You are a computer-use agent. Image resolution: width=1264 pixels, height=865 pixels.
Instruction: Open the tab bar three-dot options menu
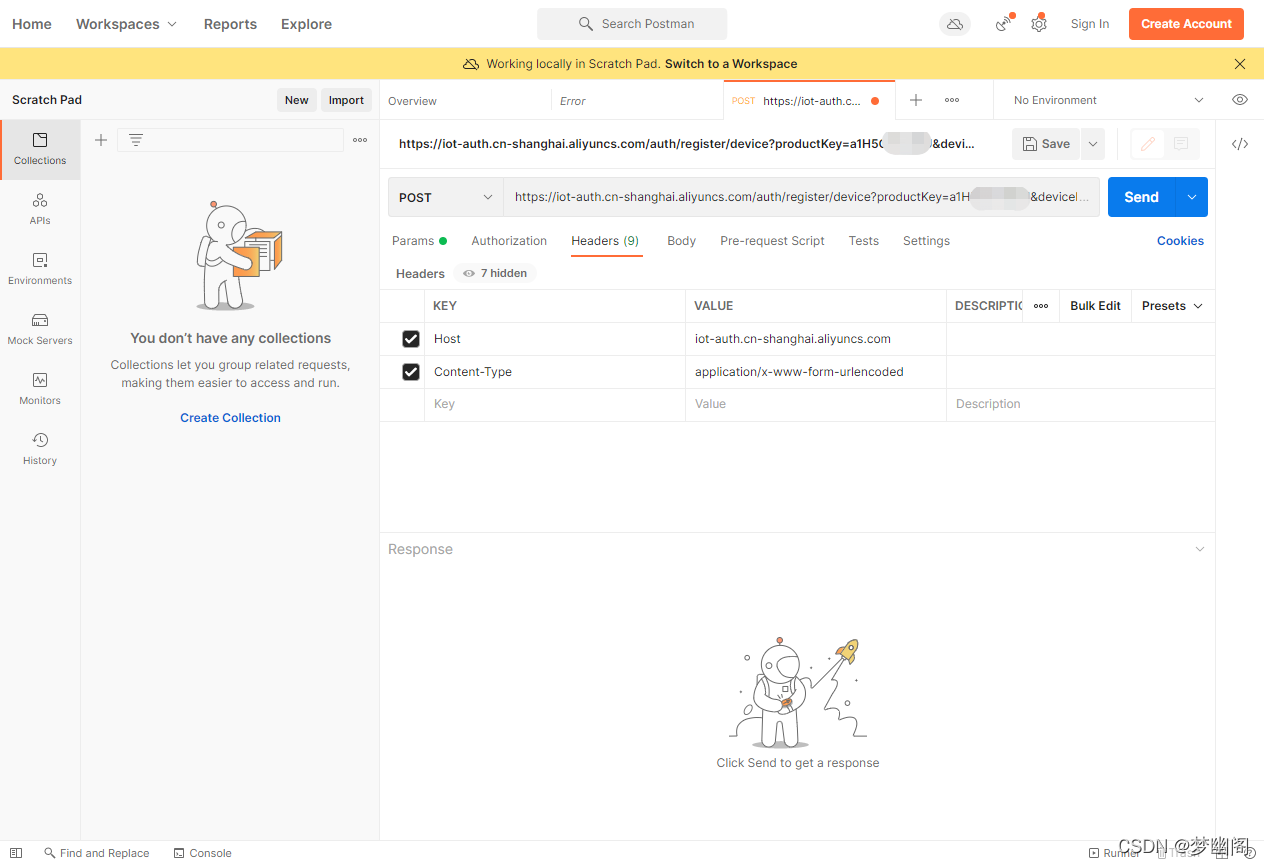pos(952,100)
